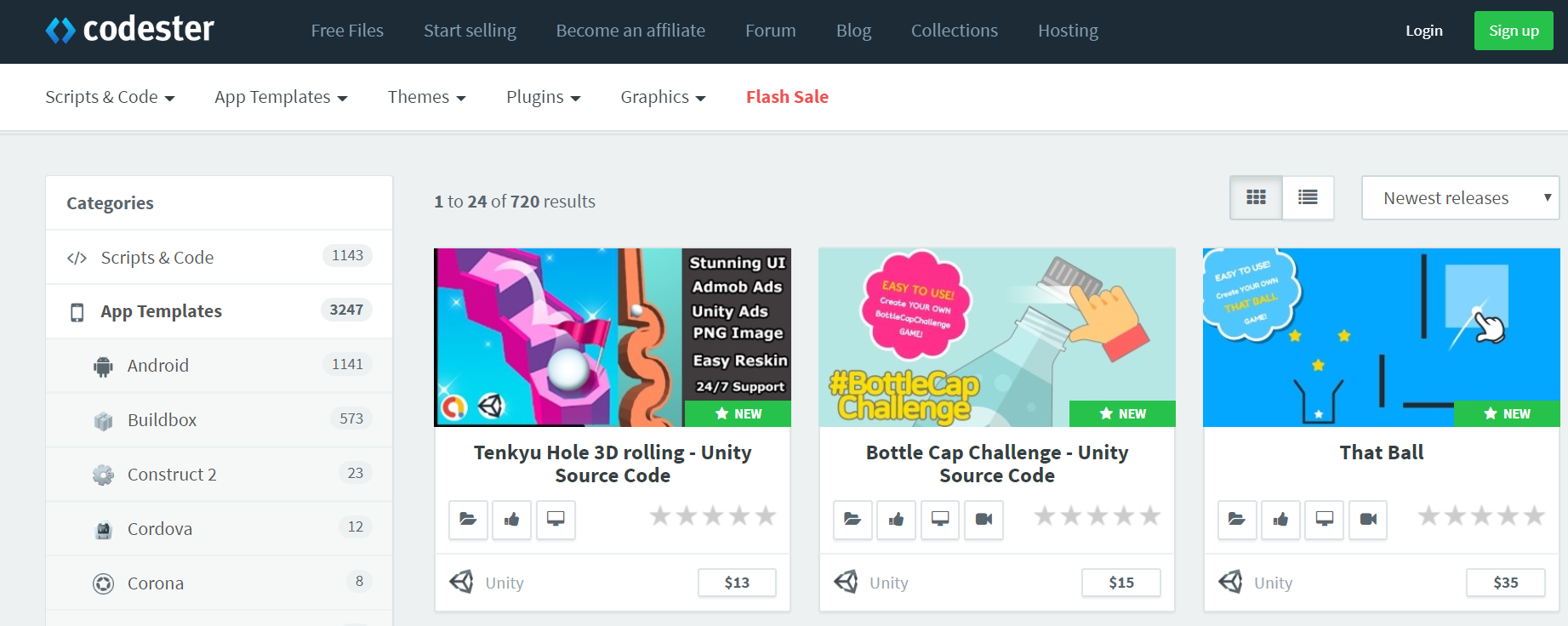Open the Newest releases sort dropdown
Image resolution: width=1568 pixels, height=626 pixels.
point(1460,197)
